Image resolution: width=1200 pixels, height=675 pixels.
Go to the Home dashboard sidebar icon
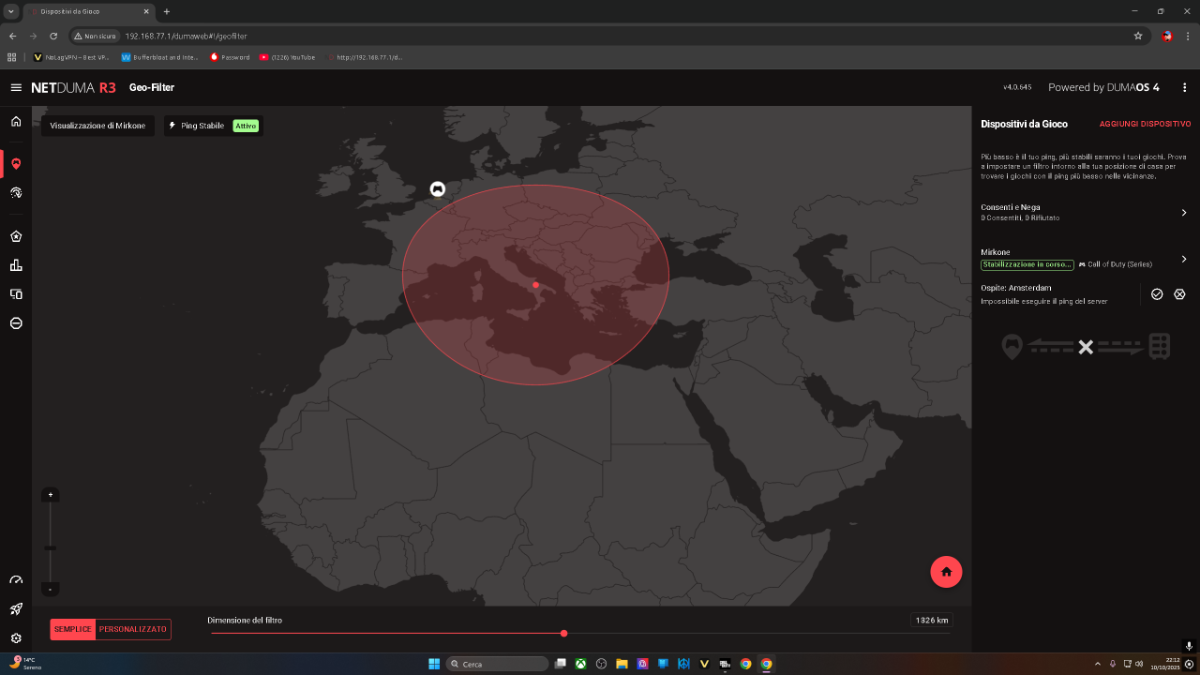16,122
